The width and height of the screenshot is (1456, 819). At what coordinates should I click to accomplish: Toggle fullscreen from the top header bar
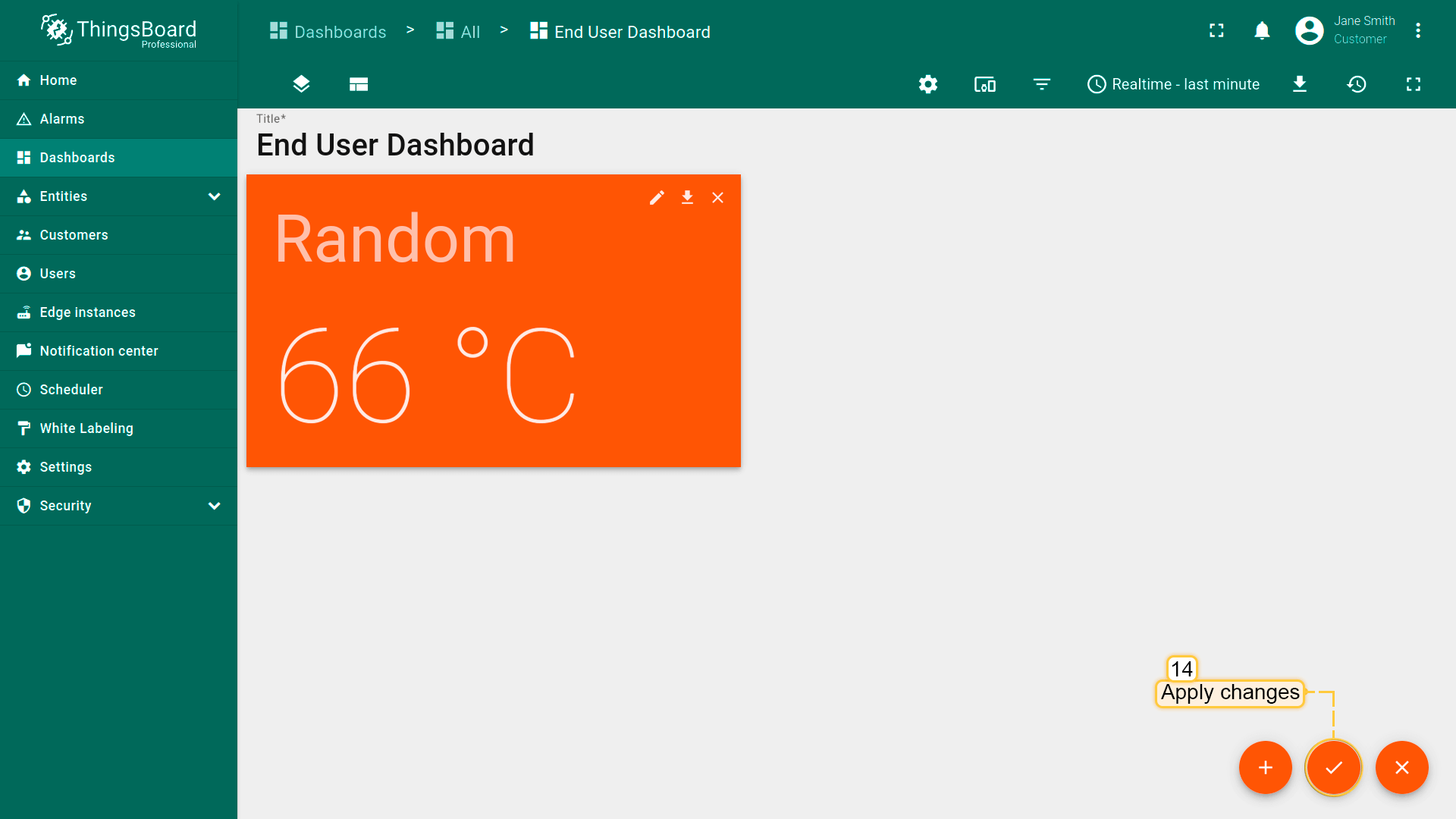[x=1216, y=30]
